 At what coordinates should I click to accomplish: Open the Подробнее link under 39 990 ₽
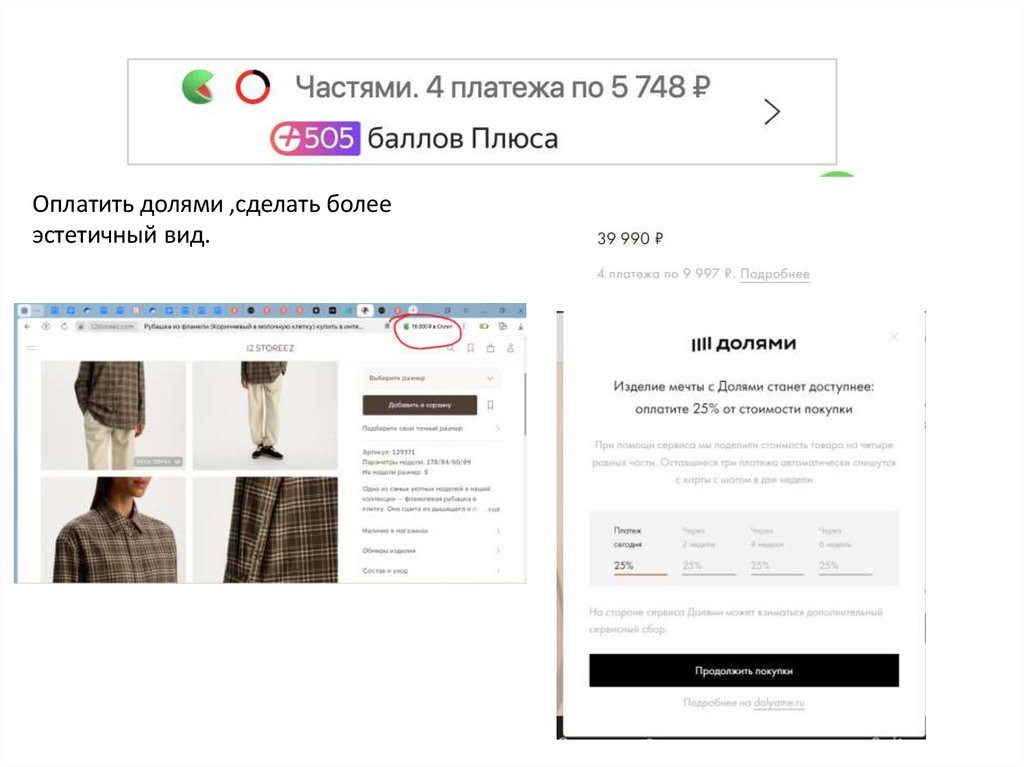click(x=775, y=274)
